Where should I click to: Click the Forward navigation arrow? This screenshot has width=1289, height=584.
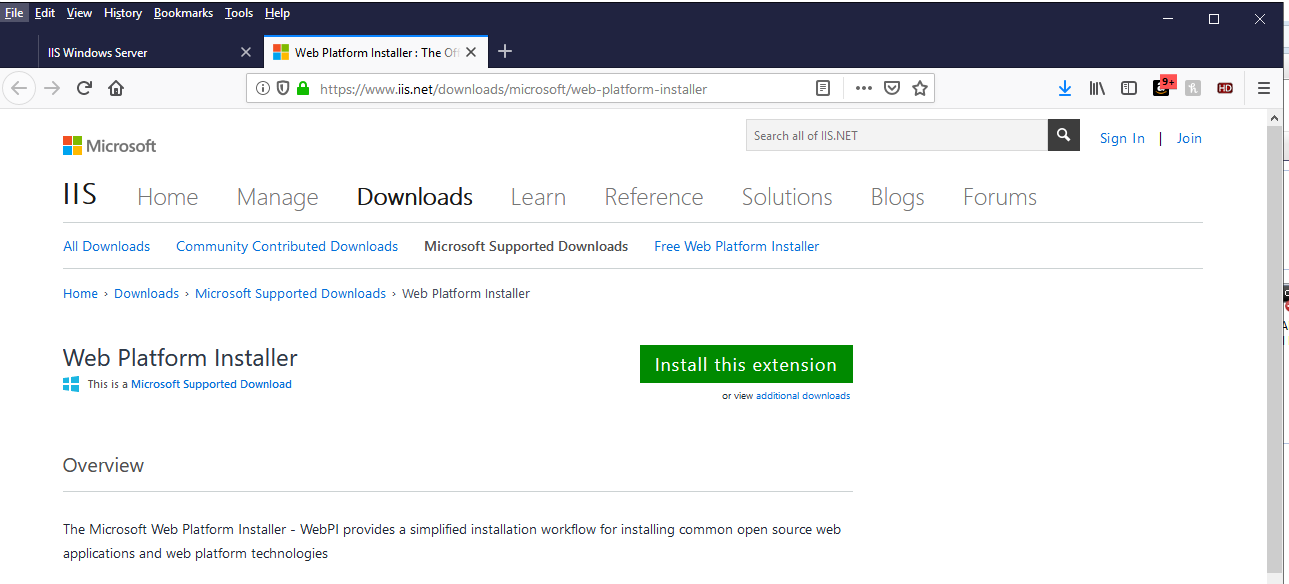[52, 88]
